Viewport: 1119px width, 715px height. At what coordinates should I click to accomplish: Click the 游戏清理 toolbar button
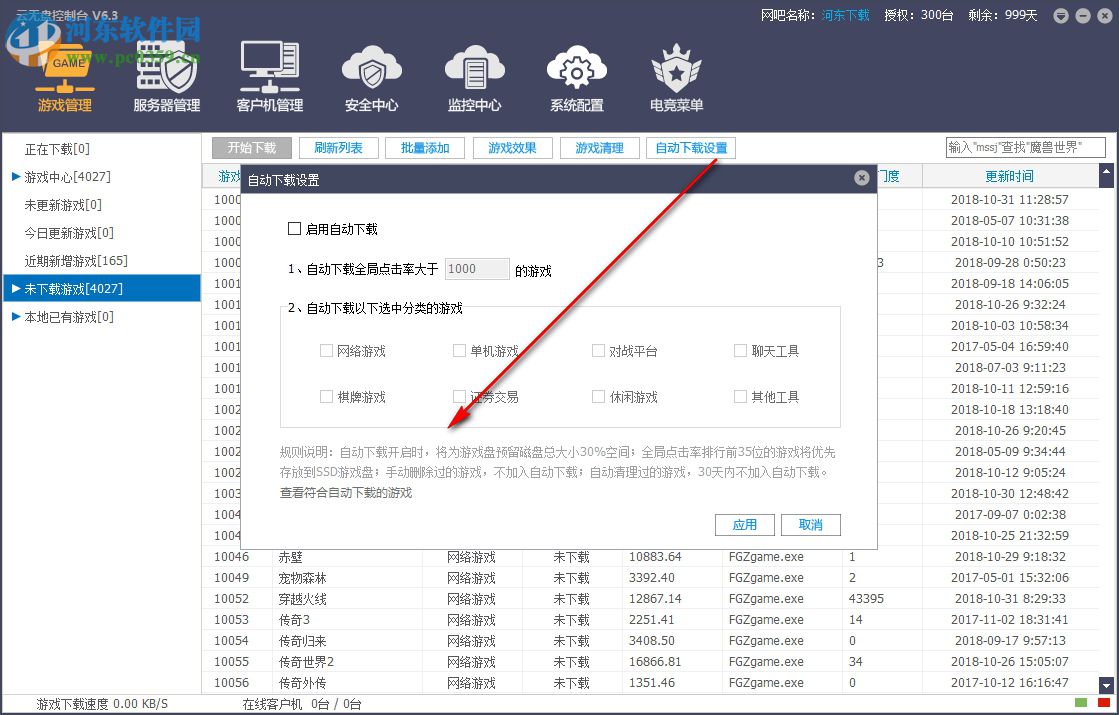(x=598, y=147)
